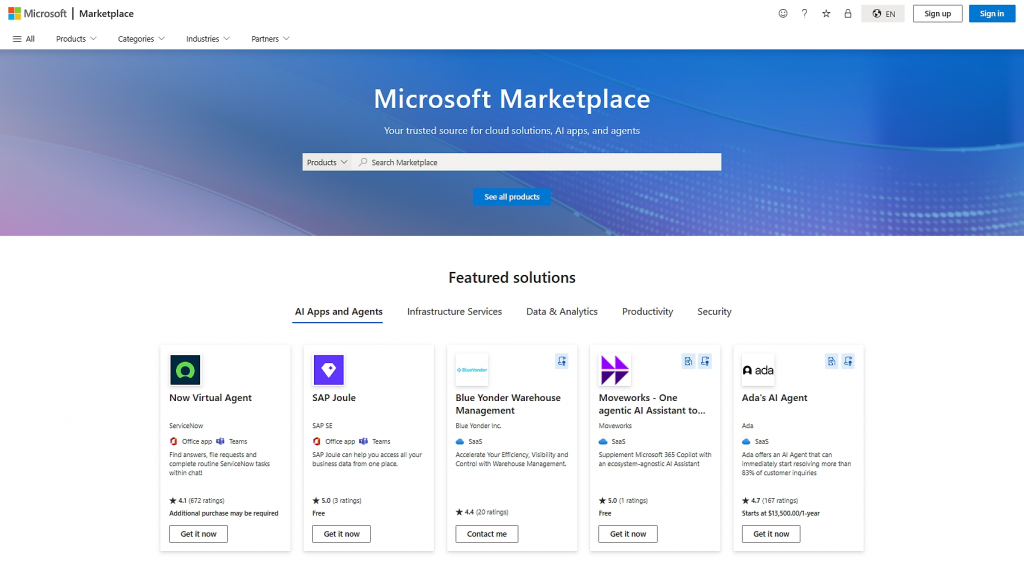Click Office app icon on Now Virtual Agent
The width and height of the screenshot is (1024, 565).
174,442
